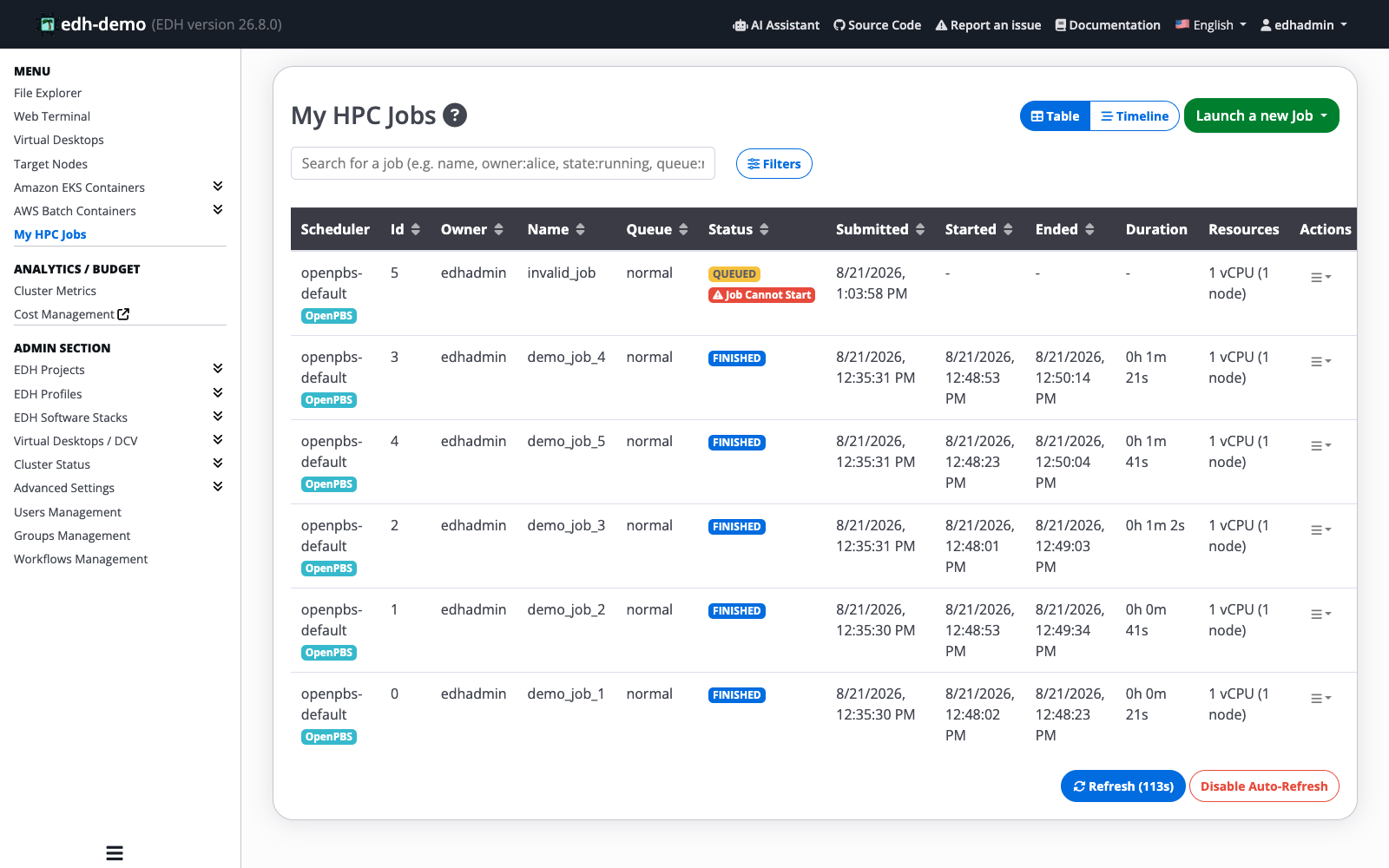Image resolution: width=1389 pixels, height=868 pixels.
Task: Click the Job Cannot Start warning badge
Action: (x=761, y=295)
